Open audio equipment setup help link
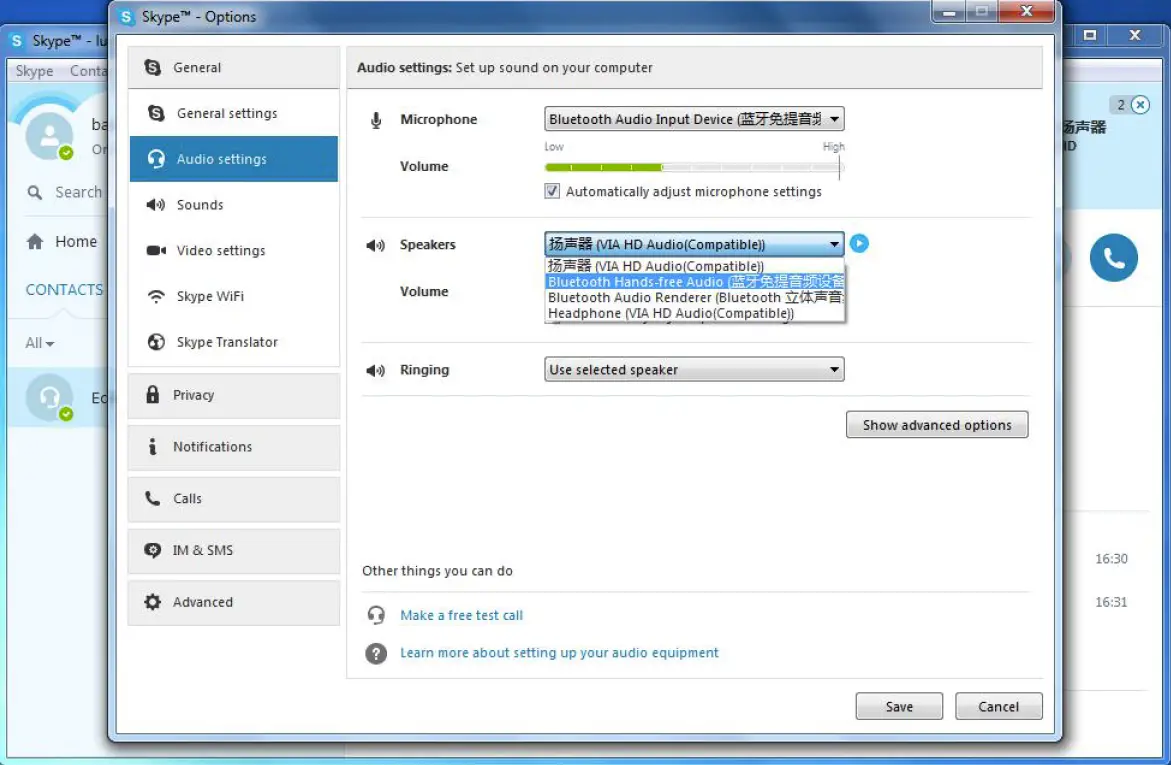Image resolution: width=1171 pixels, height=765 pixels. 559,653
